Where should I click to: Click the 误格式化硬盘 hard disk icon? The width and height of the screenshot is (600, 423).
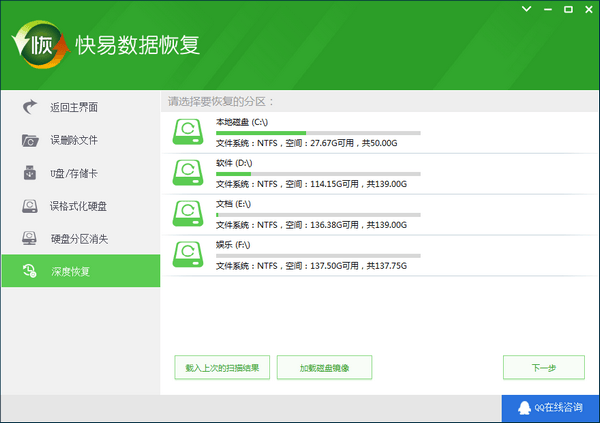coord(30,206)
